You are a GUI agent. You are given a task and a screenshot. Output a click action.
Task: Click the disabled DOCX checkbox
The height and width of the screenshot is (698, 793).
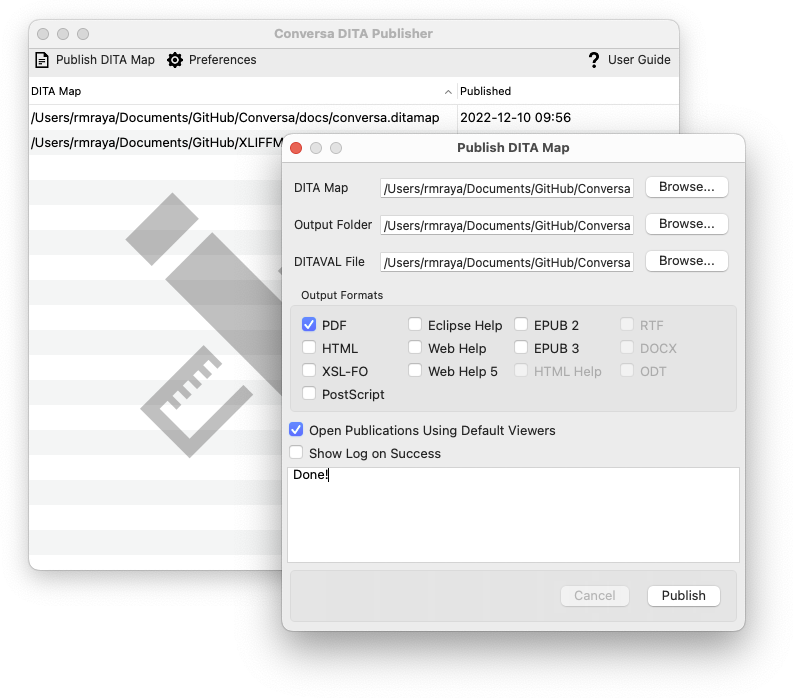click(627, 347)
